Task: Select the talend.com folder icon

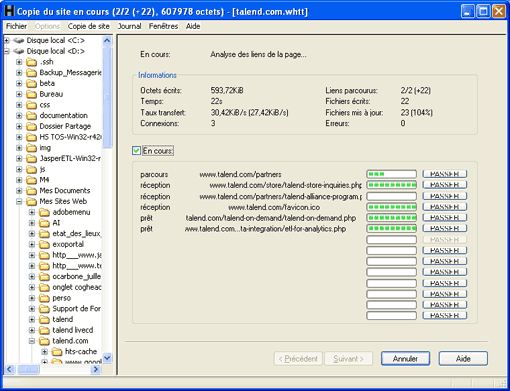Action: (x=44, y=341)
